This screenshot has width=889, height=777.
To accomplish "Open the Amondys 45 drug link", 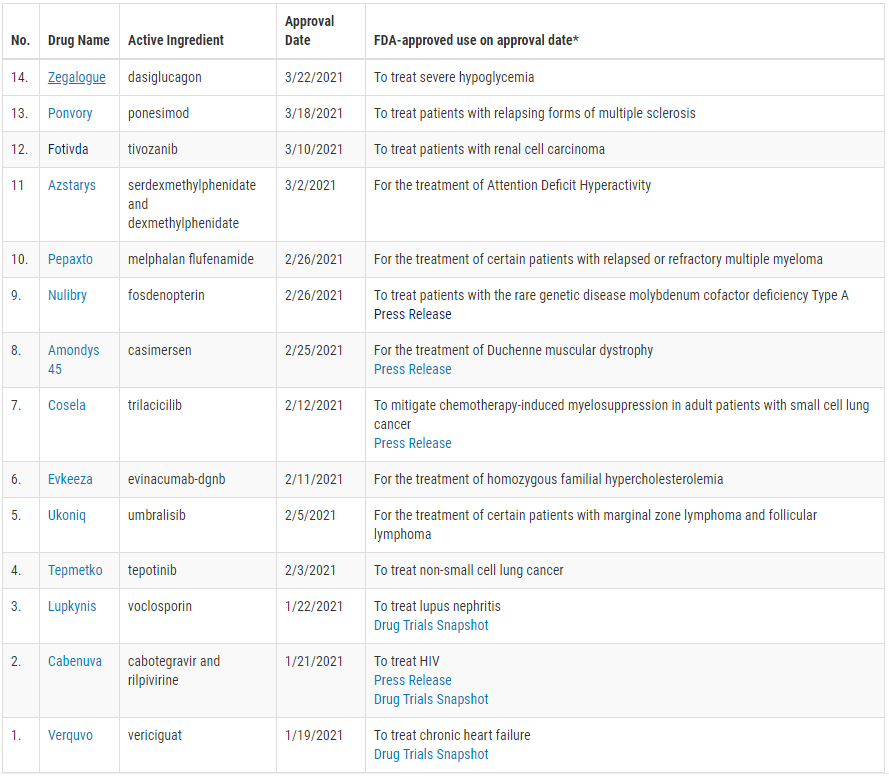I will pyautogui.click(x=73, y=360).
